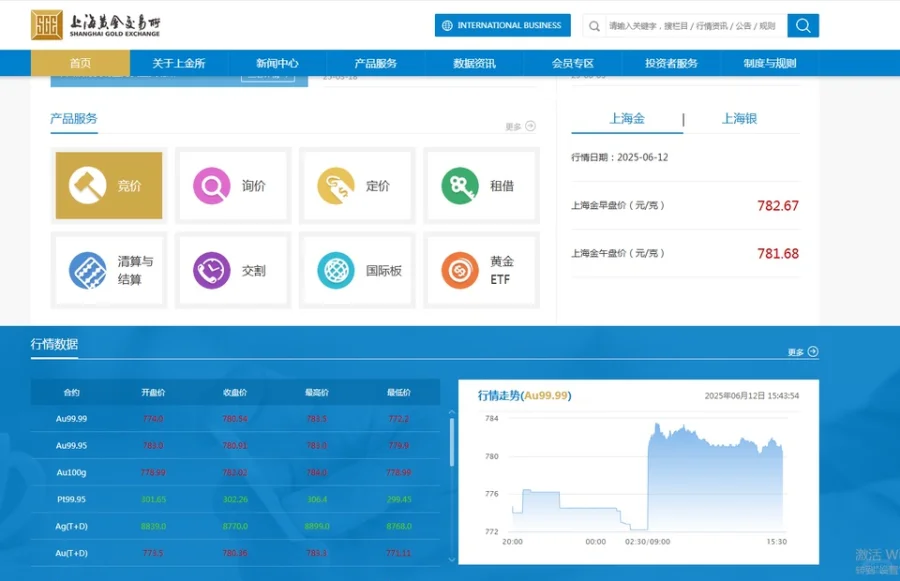Switch to the 上海银 tab
The width and height of the screenshot is (900, 581).
click(x=739, y=119)
